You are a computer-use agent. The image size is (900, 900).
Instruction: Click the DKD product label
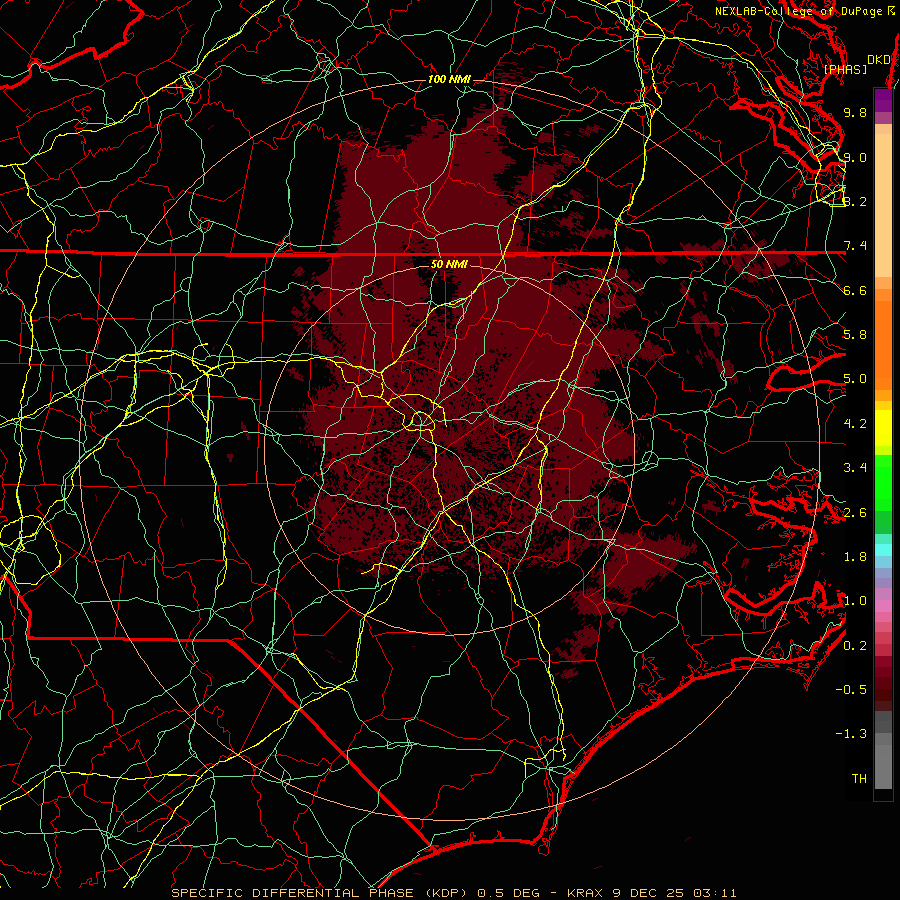tap(879, 60)
